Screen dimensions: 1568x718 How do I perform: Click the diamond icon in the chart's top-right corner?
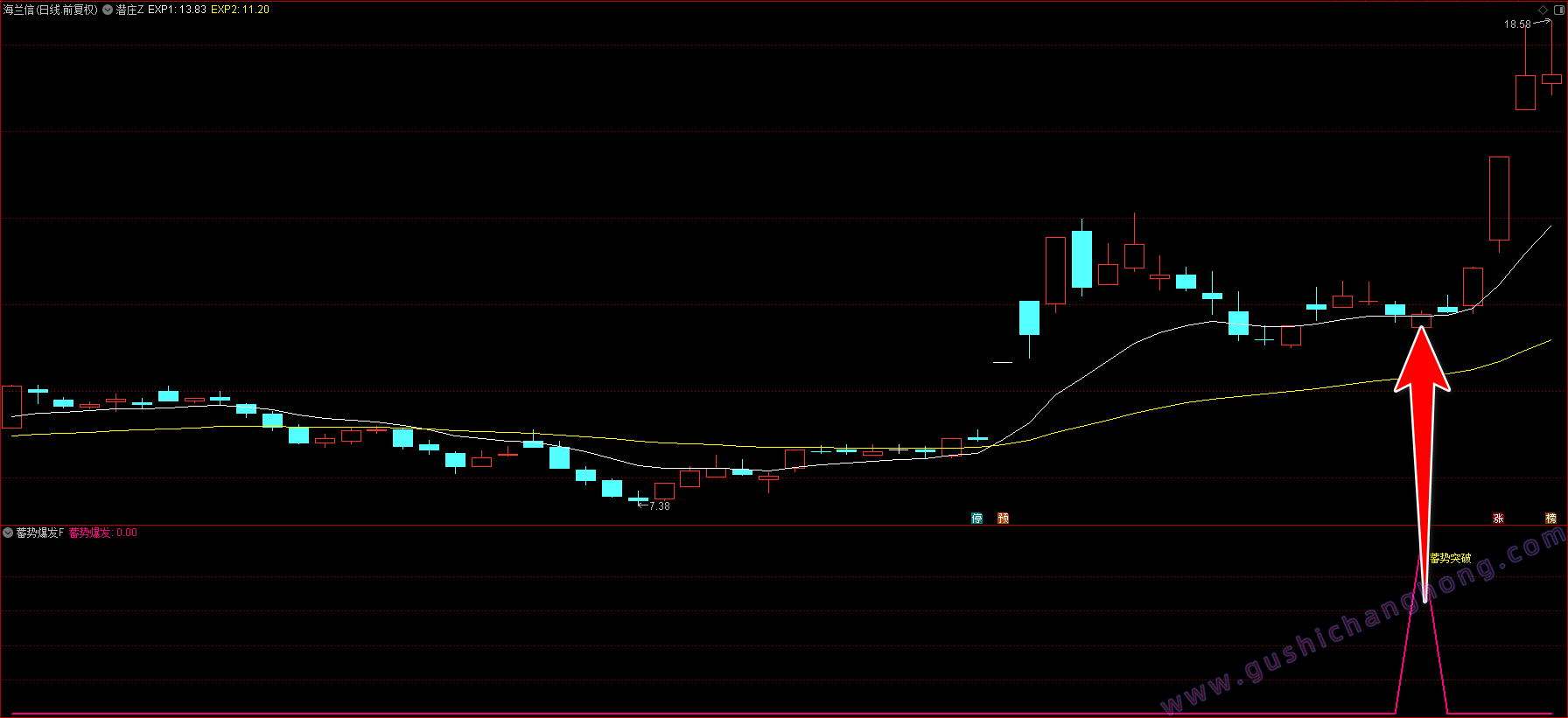tap(1543, 10)
